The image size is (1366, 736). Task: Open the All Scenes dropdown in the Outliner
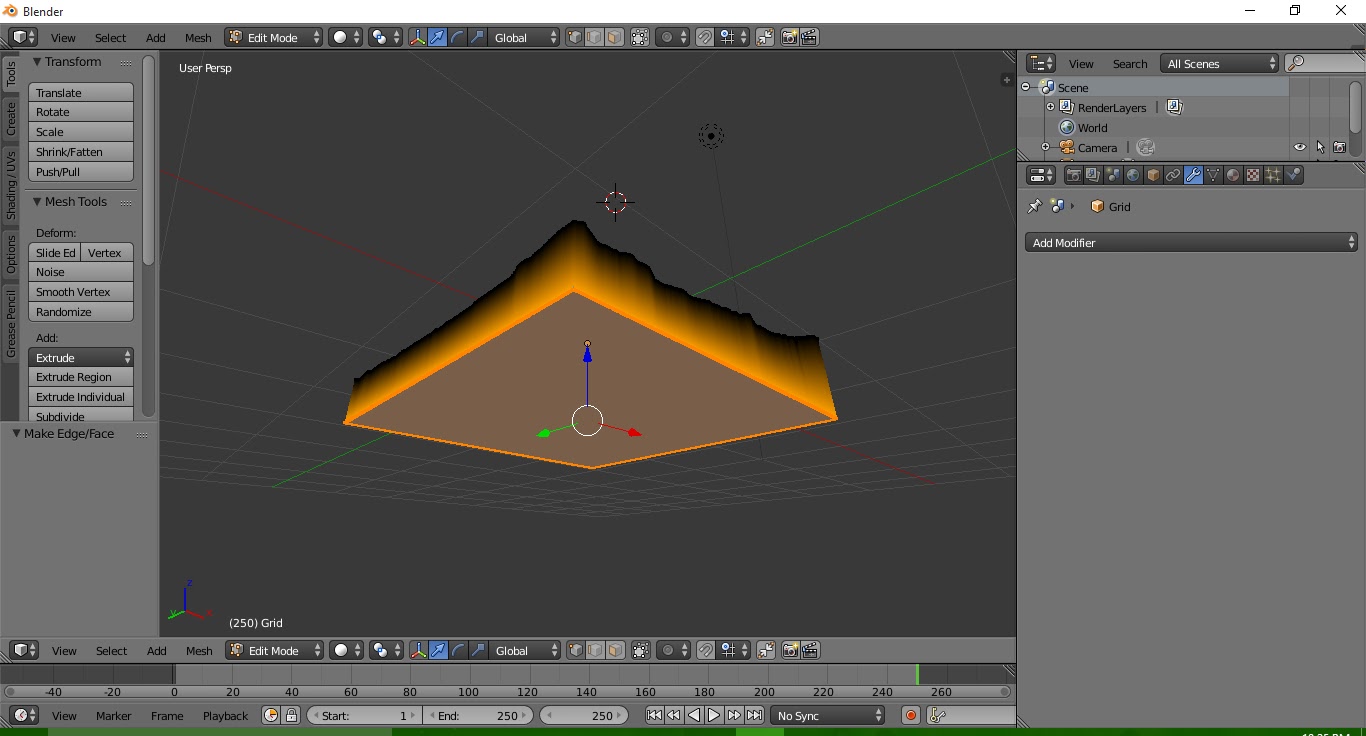click(x=1218, y=63)
